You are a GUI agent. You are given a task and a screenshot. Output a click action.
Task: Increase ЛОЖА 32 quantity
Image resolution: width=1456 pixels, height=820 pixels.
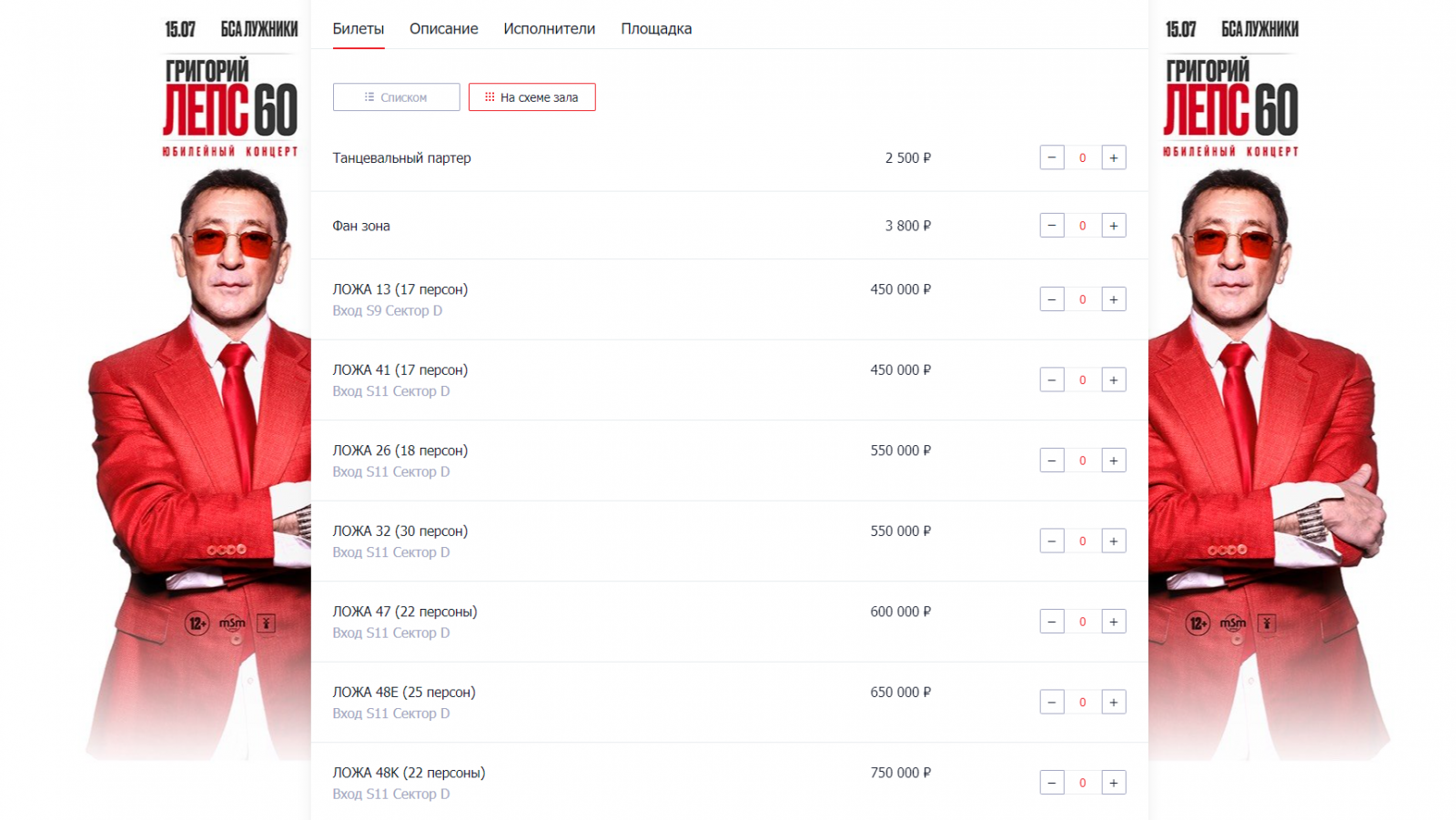pyautogui.click(x=1114, y=541)
